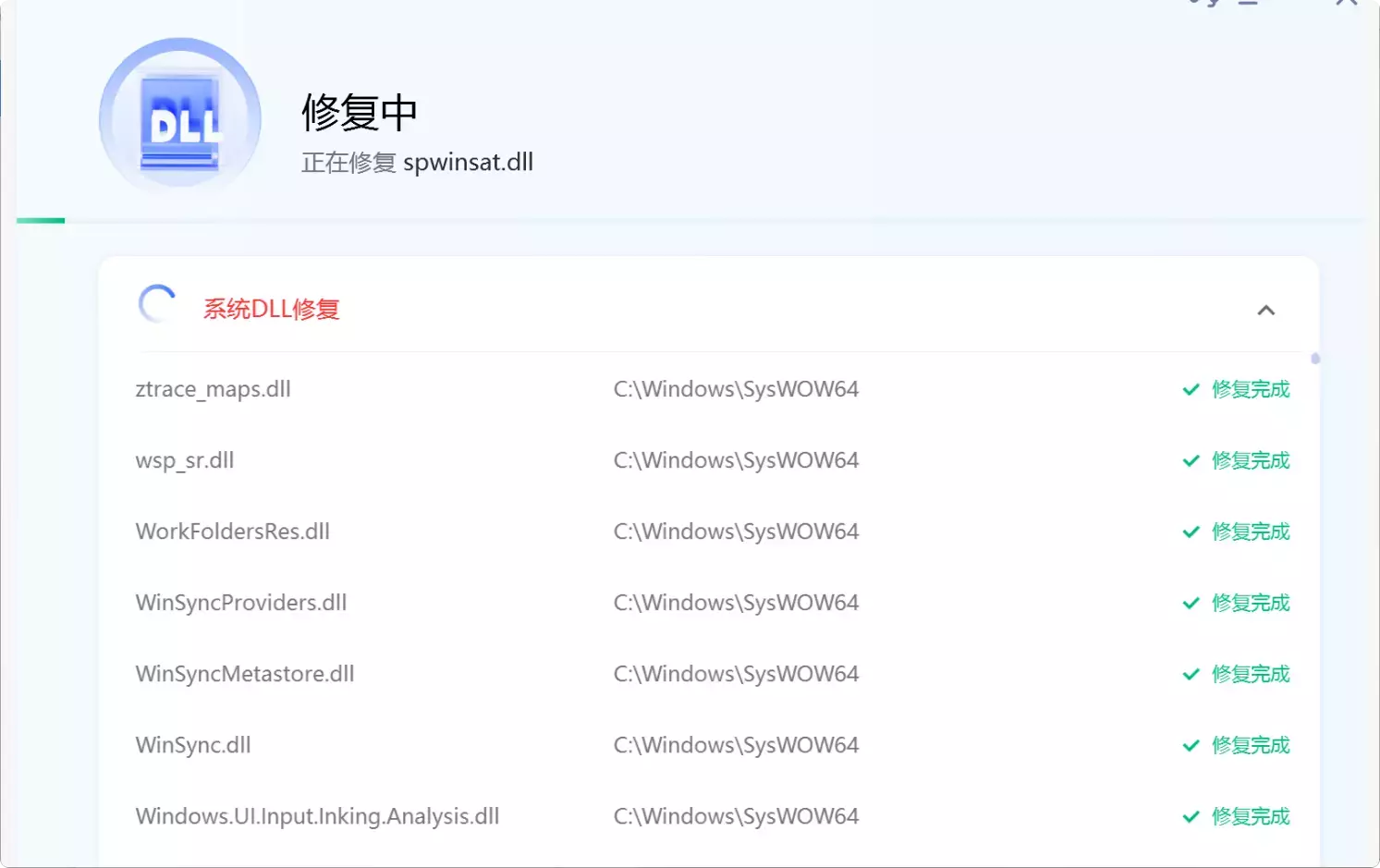The height and width of the screenshot is (868, 1380).
Task: Click the loading spinner beside 系统DLL修复
Action: 156,303
